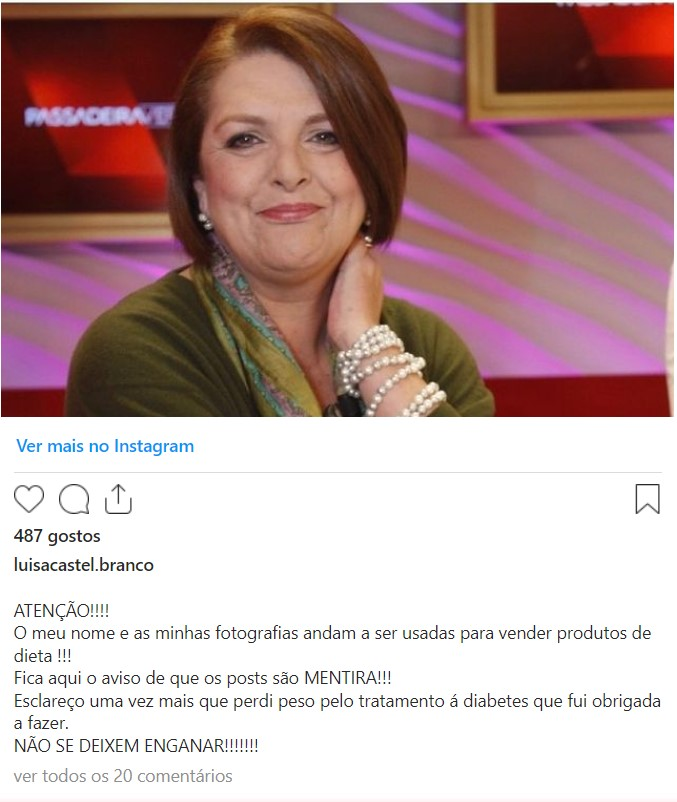The width and height of the screenshot is (677, 802).
Task: Open the 'Ver mais no Instagram' link
Action: click(105, 446)
